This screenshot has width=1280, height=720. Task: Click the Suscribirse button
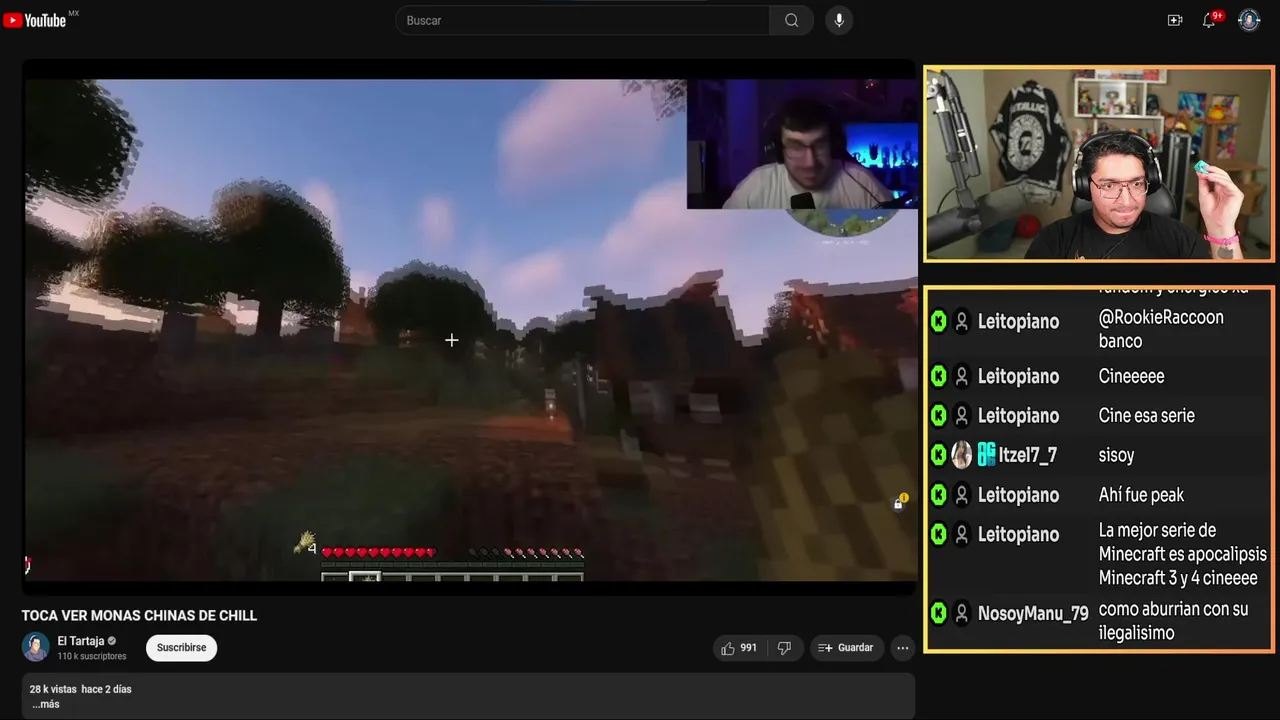point(181,648)
